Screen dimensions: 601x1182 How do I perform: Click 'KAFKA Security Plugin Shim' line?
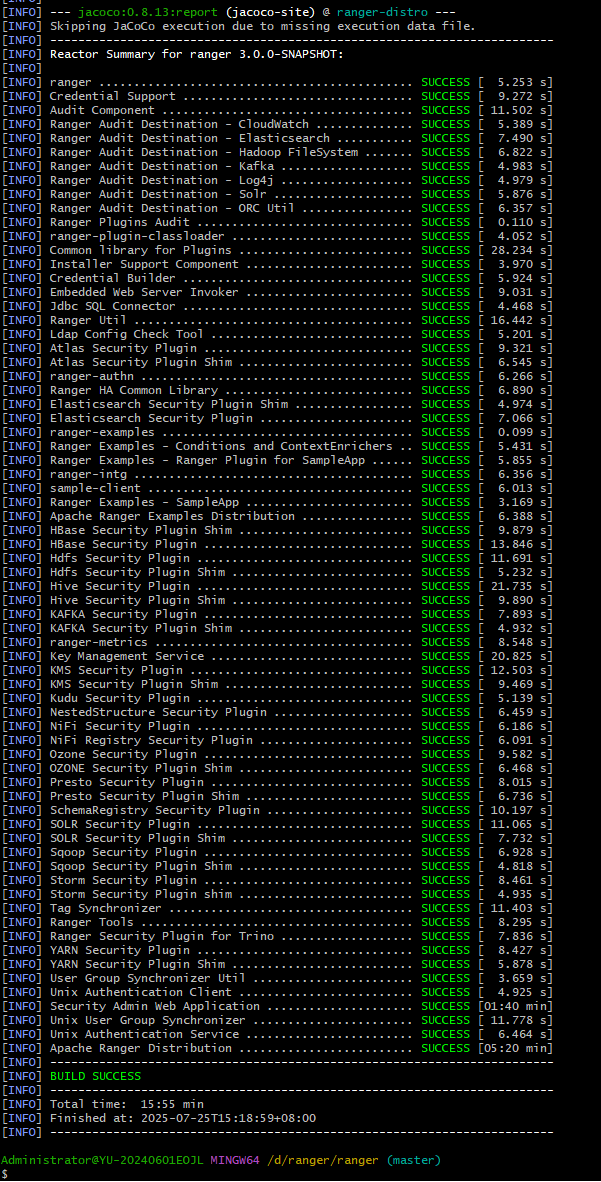pyautogui.click(x=278, y=627)
